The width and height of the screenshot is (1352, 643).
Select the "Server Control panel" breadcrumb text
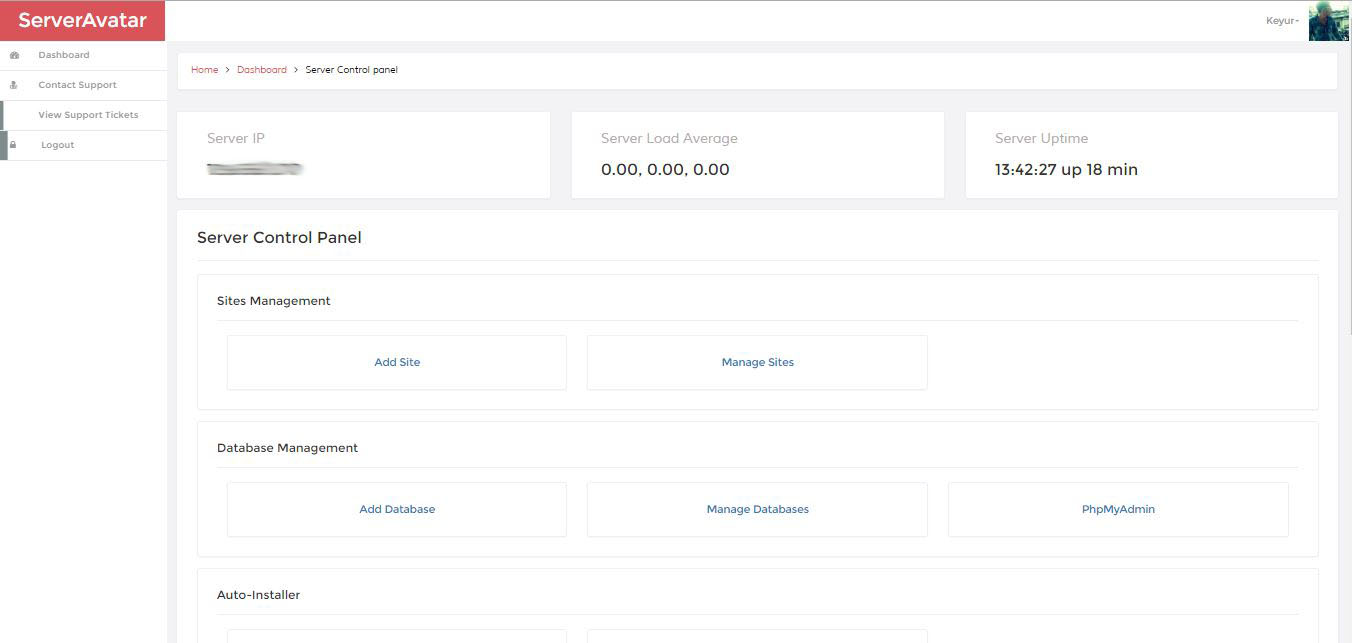[352, 70]
